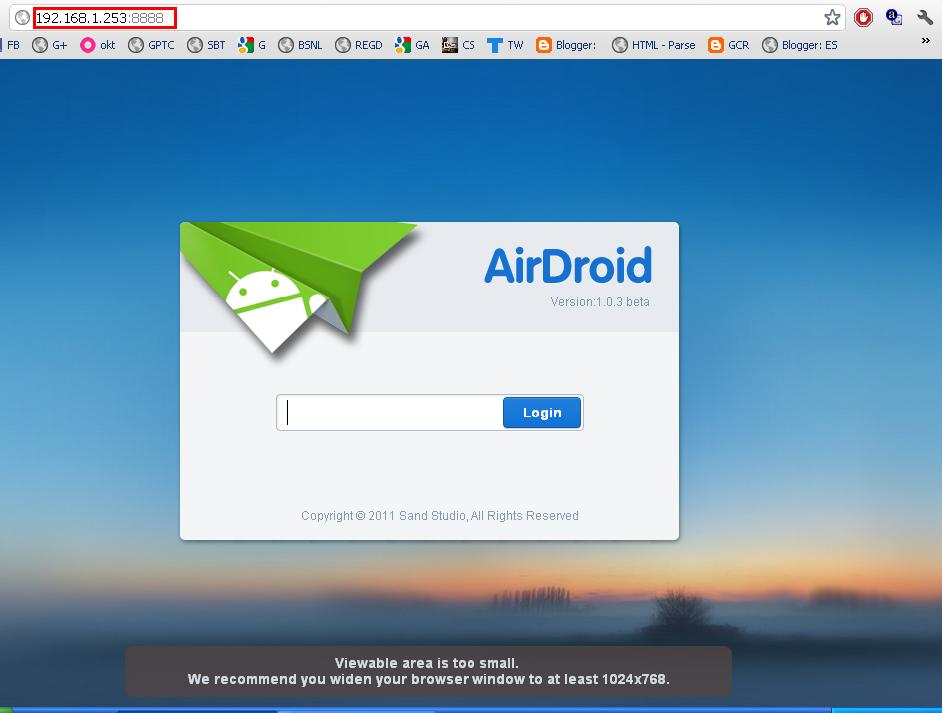Open the SBT bookmark
This screenshot has width=942, height=713.
point(206,45)
